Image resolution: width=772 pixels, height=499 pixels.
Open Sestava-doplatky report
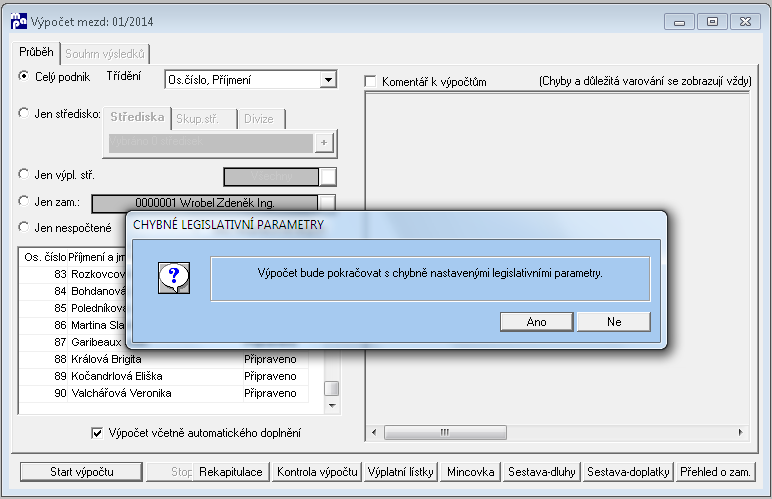click(x=628, y=472)
